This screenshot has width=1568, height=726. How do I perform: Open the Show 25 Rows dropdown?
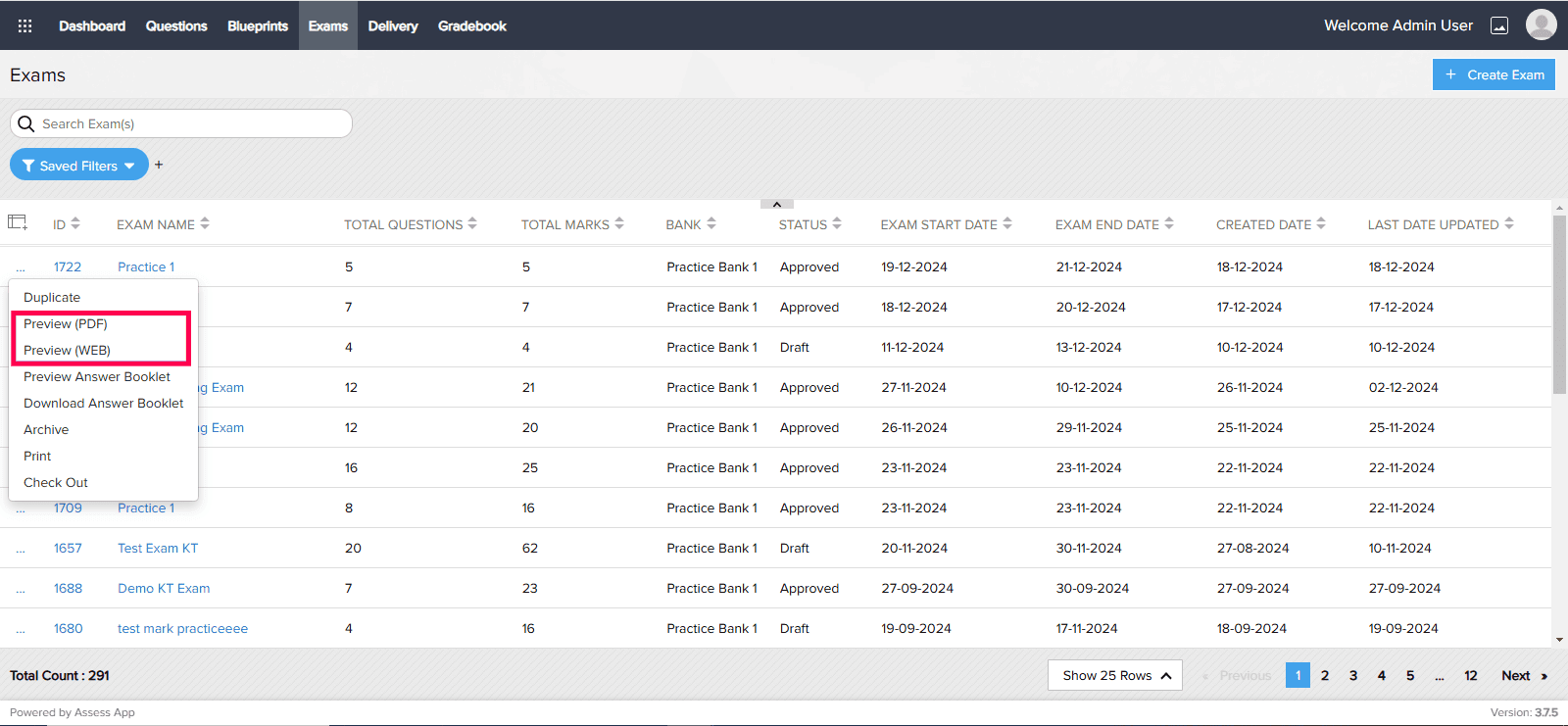pyautogui.click(x=1115, y=675)
